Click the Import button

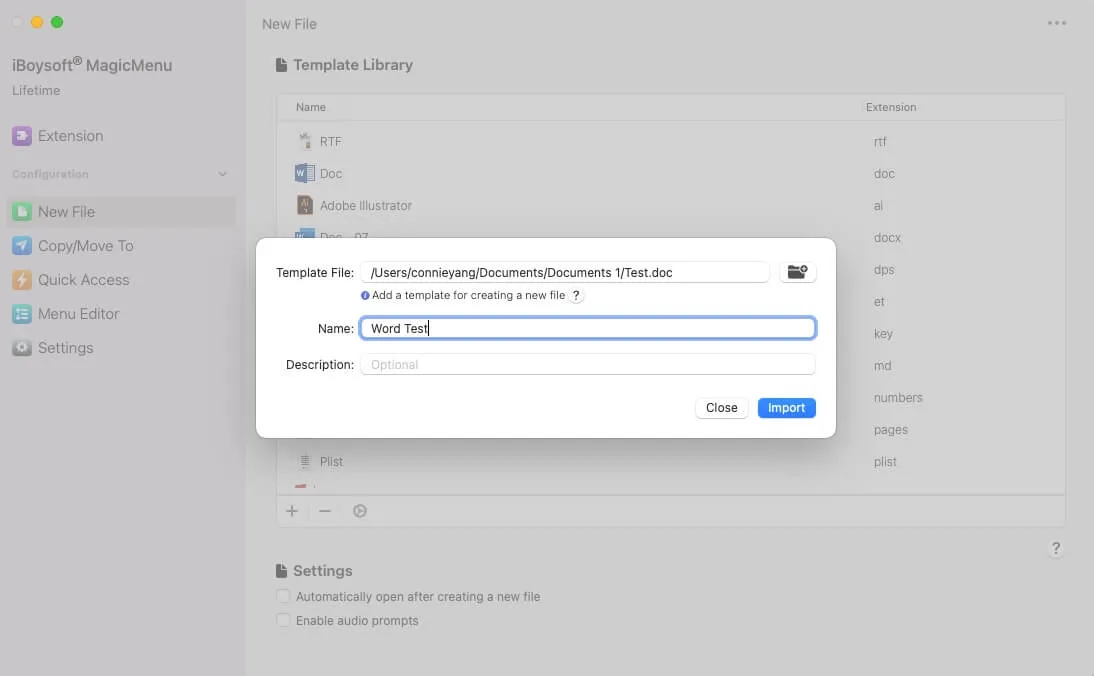786,408
